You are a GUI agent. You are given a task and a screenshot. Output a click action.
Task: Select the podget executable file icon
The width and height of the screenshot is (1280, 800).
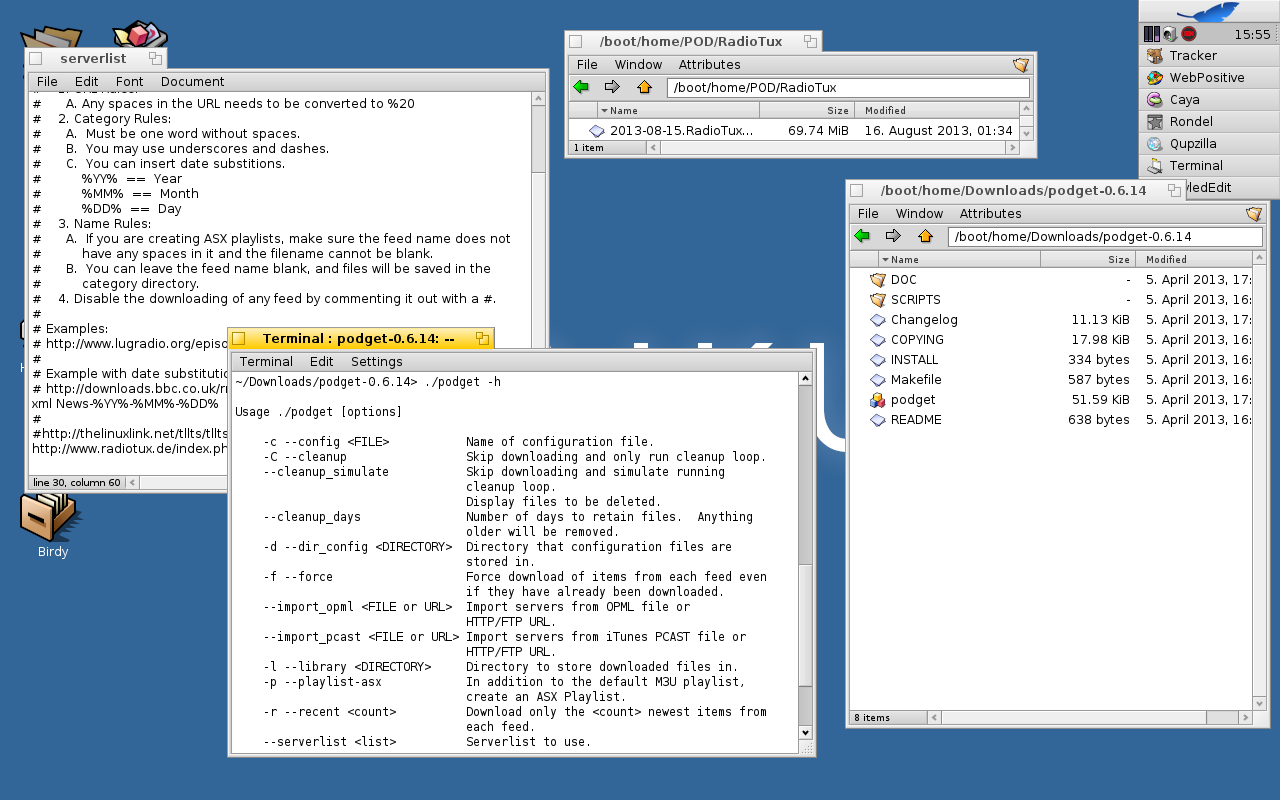click(877, 400)
